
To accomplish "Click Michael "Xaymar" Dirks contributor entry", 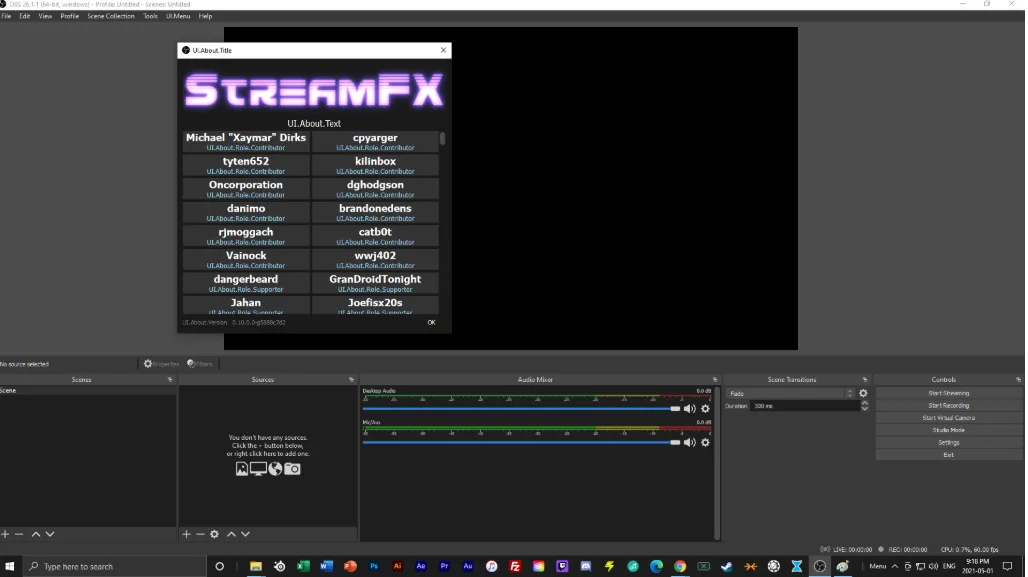I will [x=246, y=142].
